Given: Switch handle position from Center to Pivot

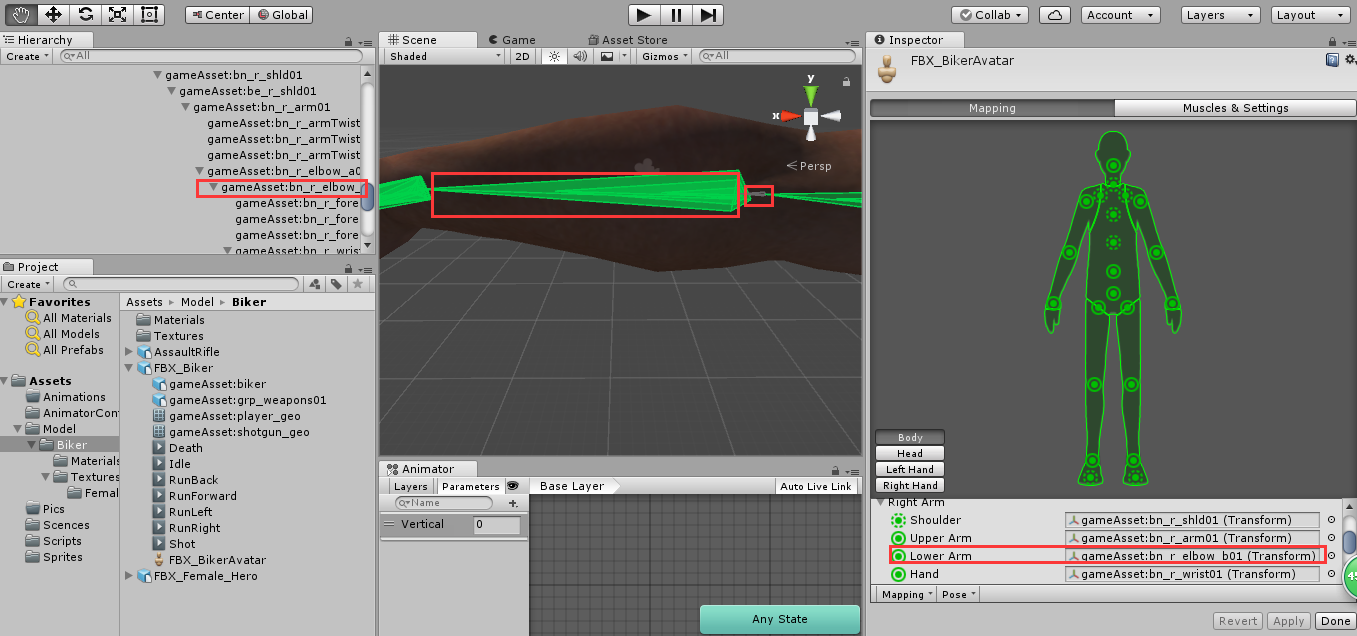Looking at the screenshot, I should pyautogui.click(x=216, y=14).
